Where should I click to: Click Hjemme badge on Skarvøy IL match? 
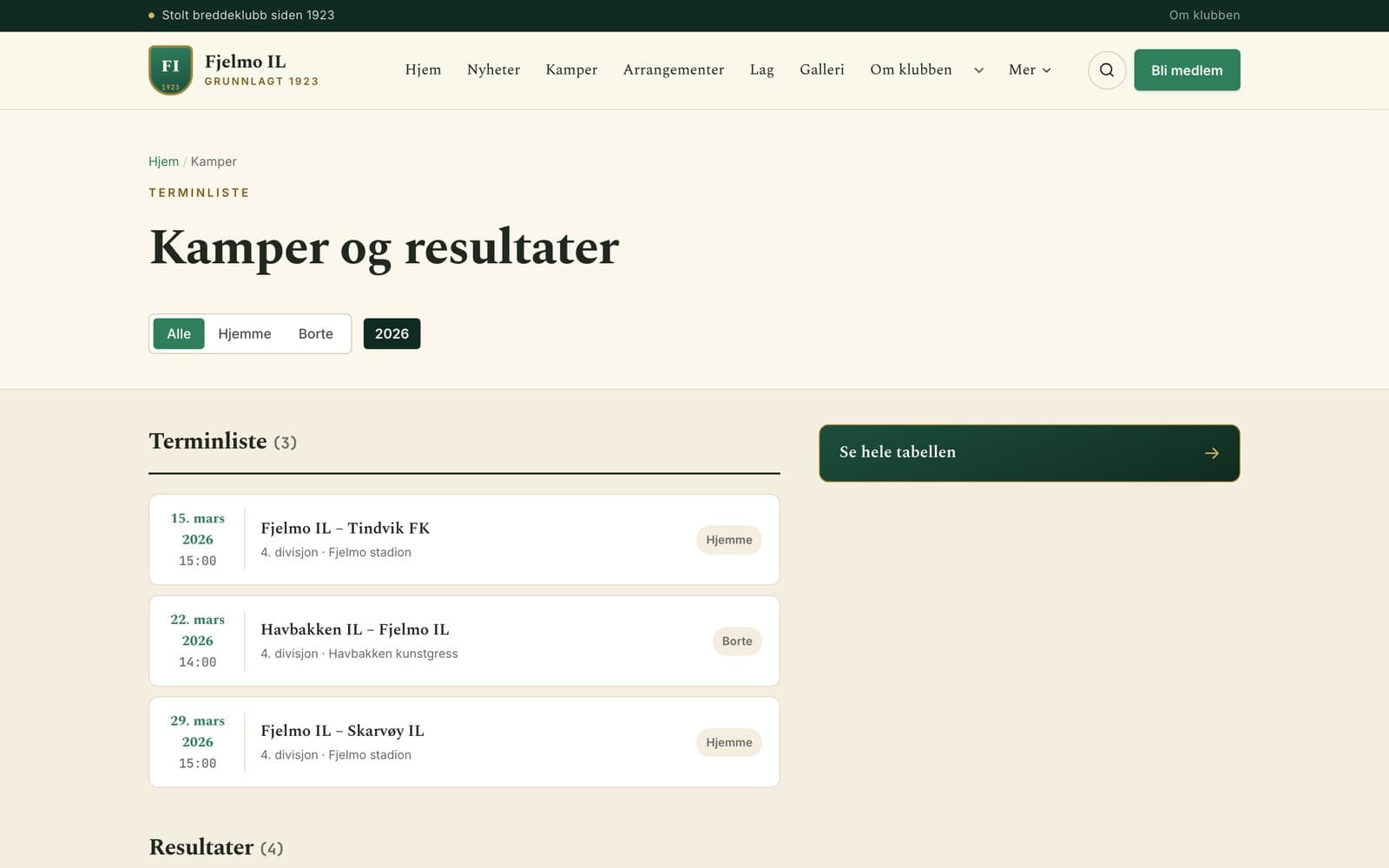point(729,742)
